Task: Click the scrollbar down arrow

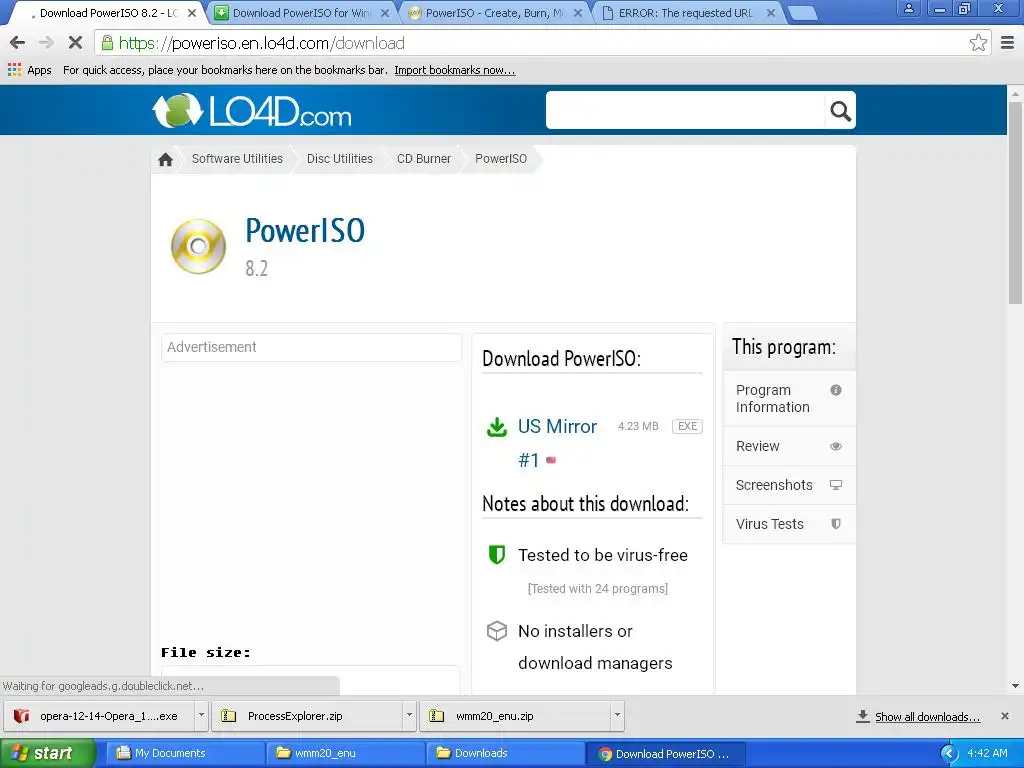Action: (1015, 686)
